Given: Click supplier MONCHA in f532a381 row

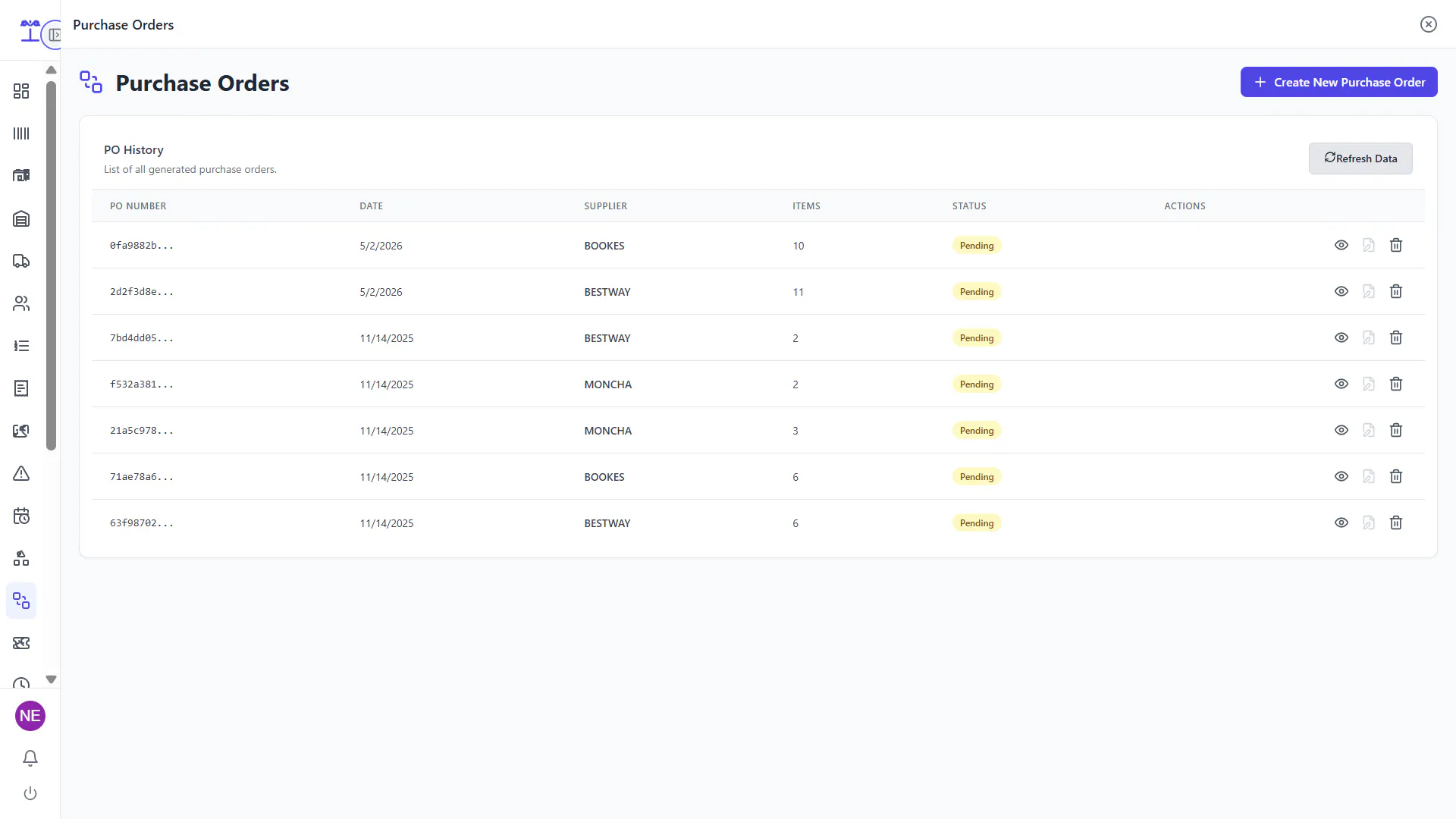Looking at the screenshot, I should pyautogui.click(x=607, y=384).
